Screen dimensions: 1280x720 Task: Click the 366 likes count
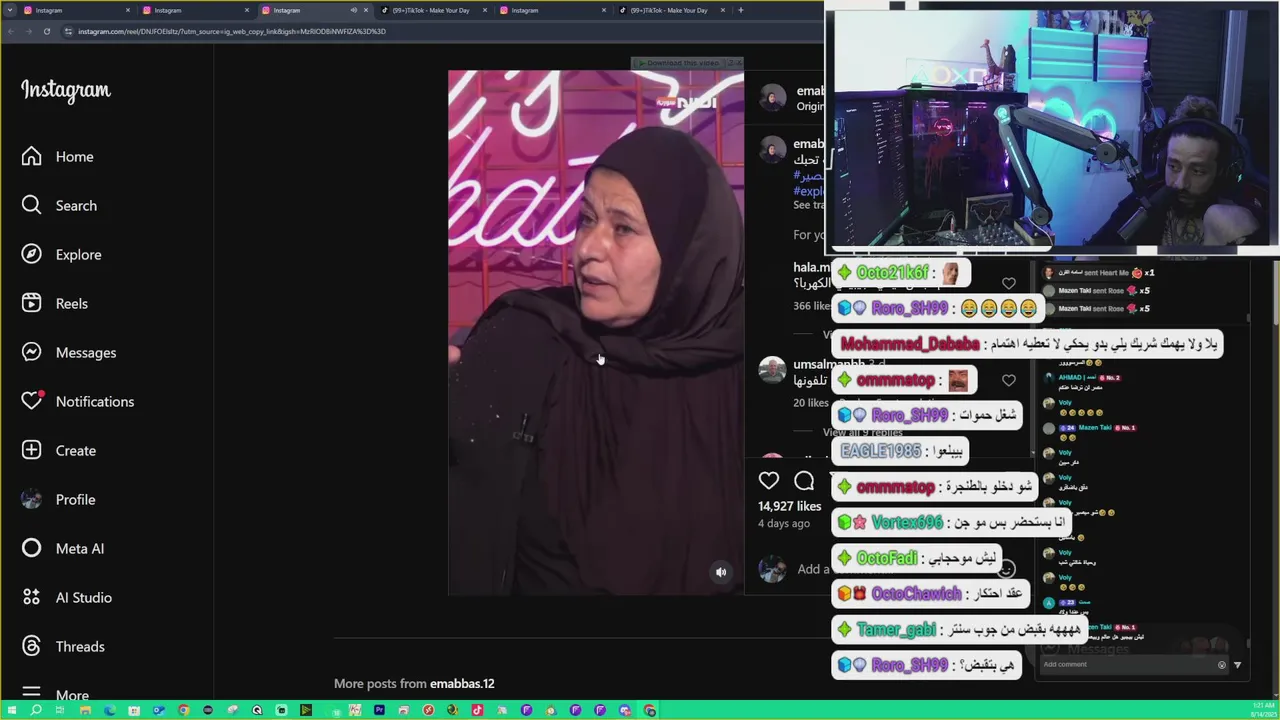pos(812,306)
